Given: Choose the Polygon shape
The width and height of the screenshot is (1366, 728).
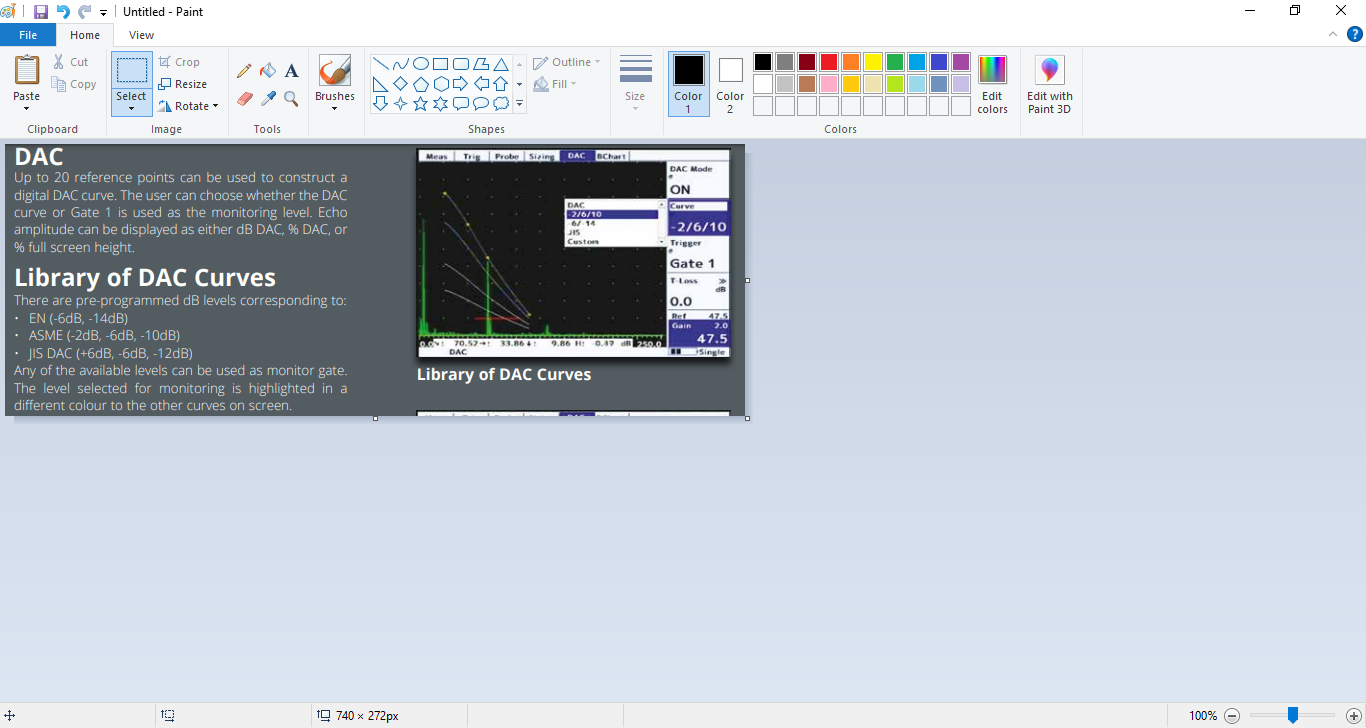Looking at the screenshot, I should click(x=481, y=63).
